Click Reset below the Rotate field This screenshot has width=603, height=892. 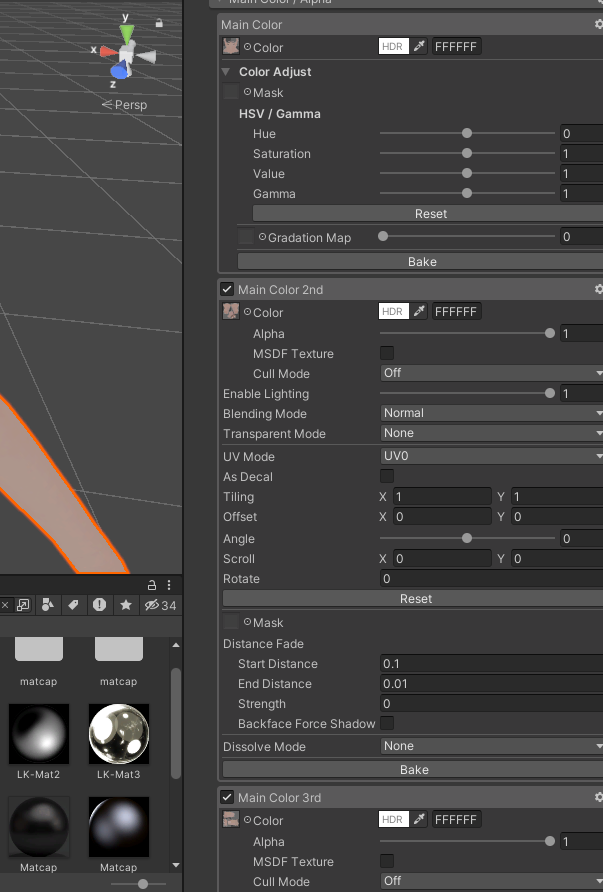pos(413,598)
